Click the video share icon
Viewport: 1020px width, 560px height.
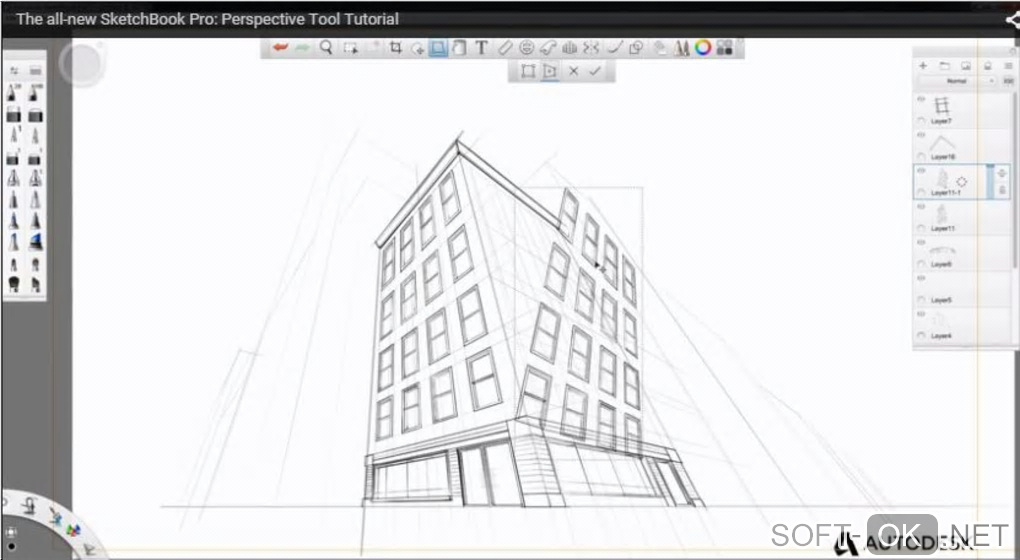[1013, 20]
